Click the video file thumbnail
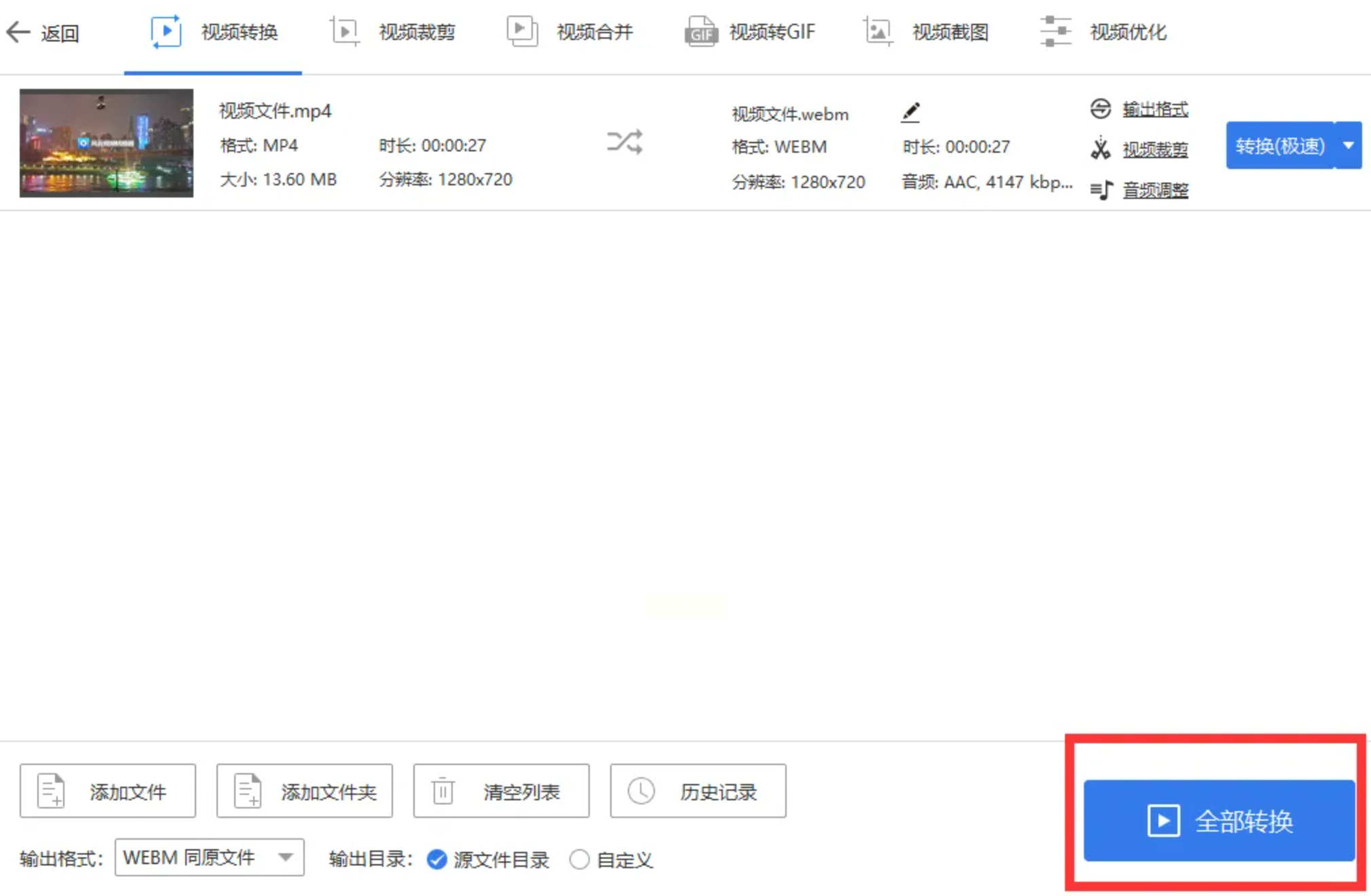Viewport: 1371px width, 896px height. pos(107,143)
